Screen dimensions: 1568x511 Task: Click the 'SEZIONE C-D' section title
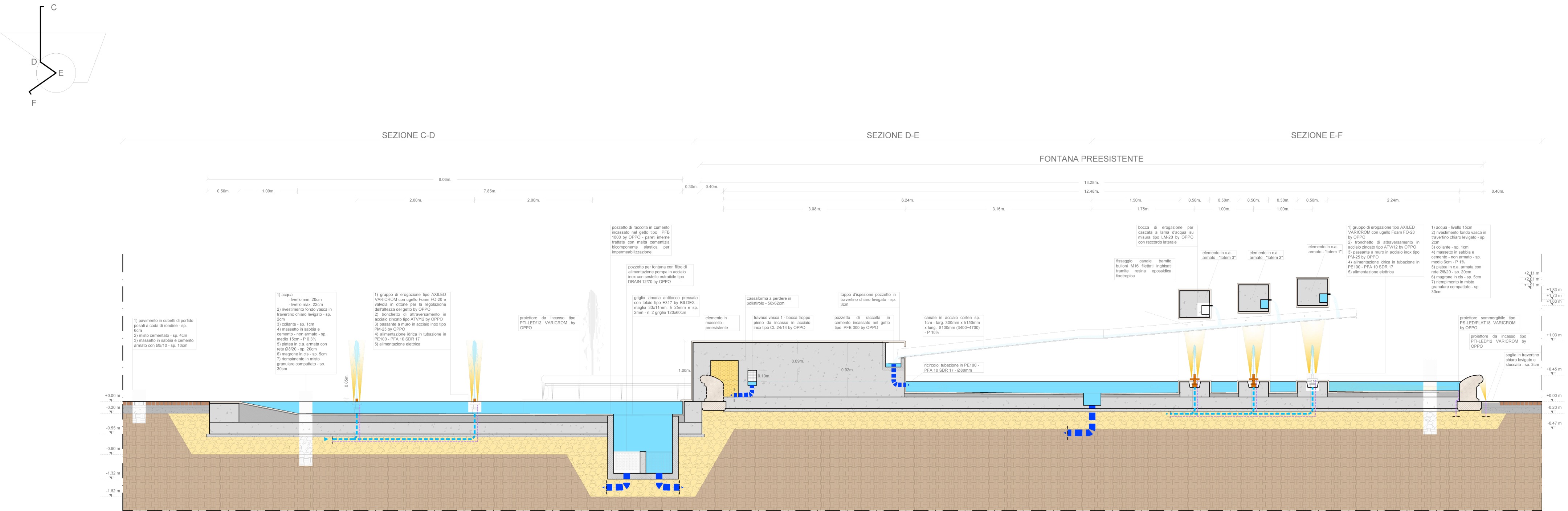[408, 135]
